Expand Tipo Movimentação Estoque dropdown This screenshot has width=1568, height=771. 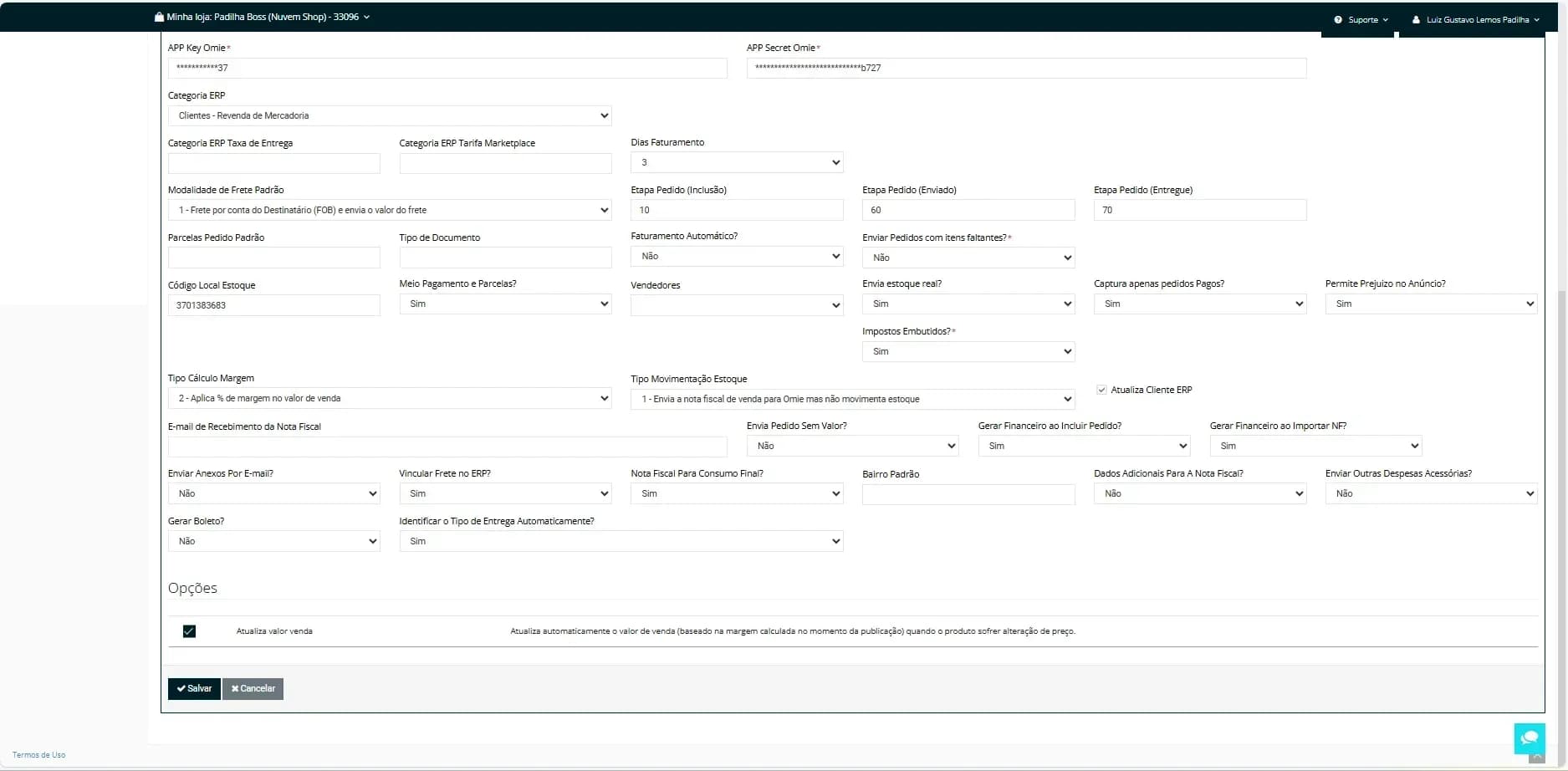[x=852, y=399]
